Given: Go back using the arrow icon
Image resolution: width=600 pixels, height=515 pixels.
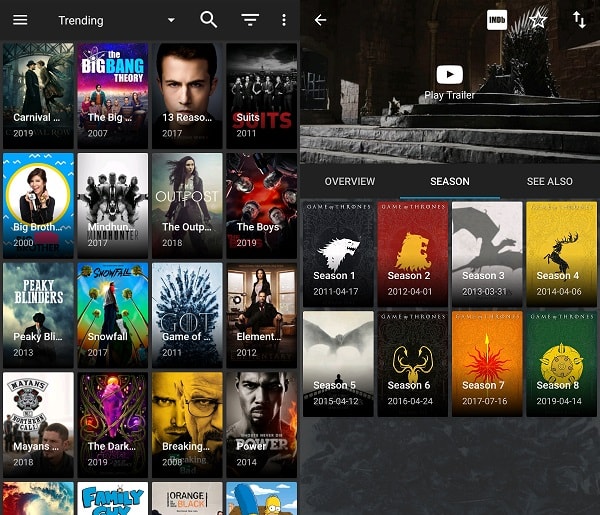Looking at the screenshot, I should [x=320, y=20].
